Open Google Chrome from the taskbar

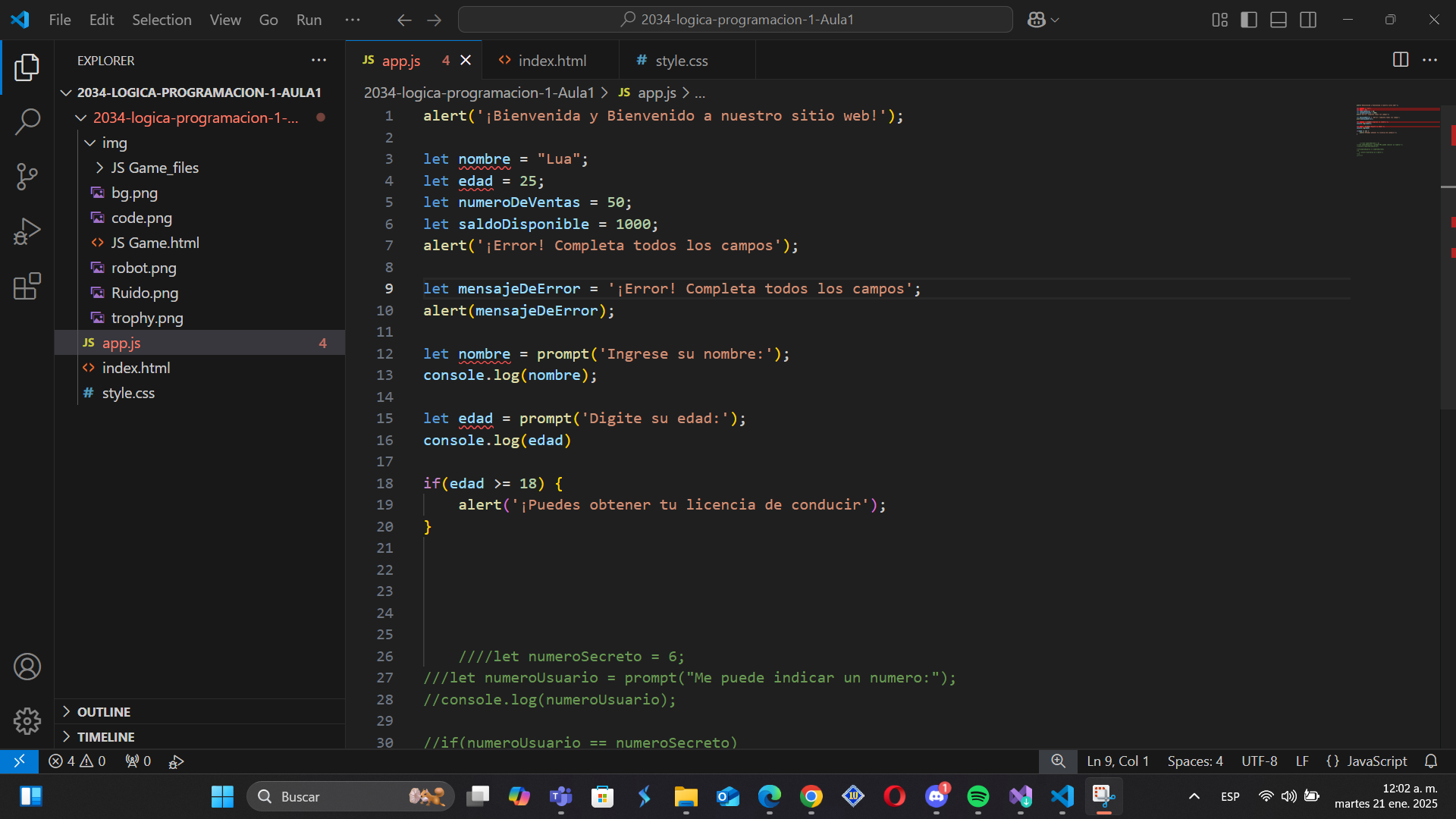(x=811, y=796)
